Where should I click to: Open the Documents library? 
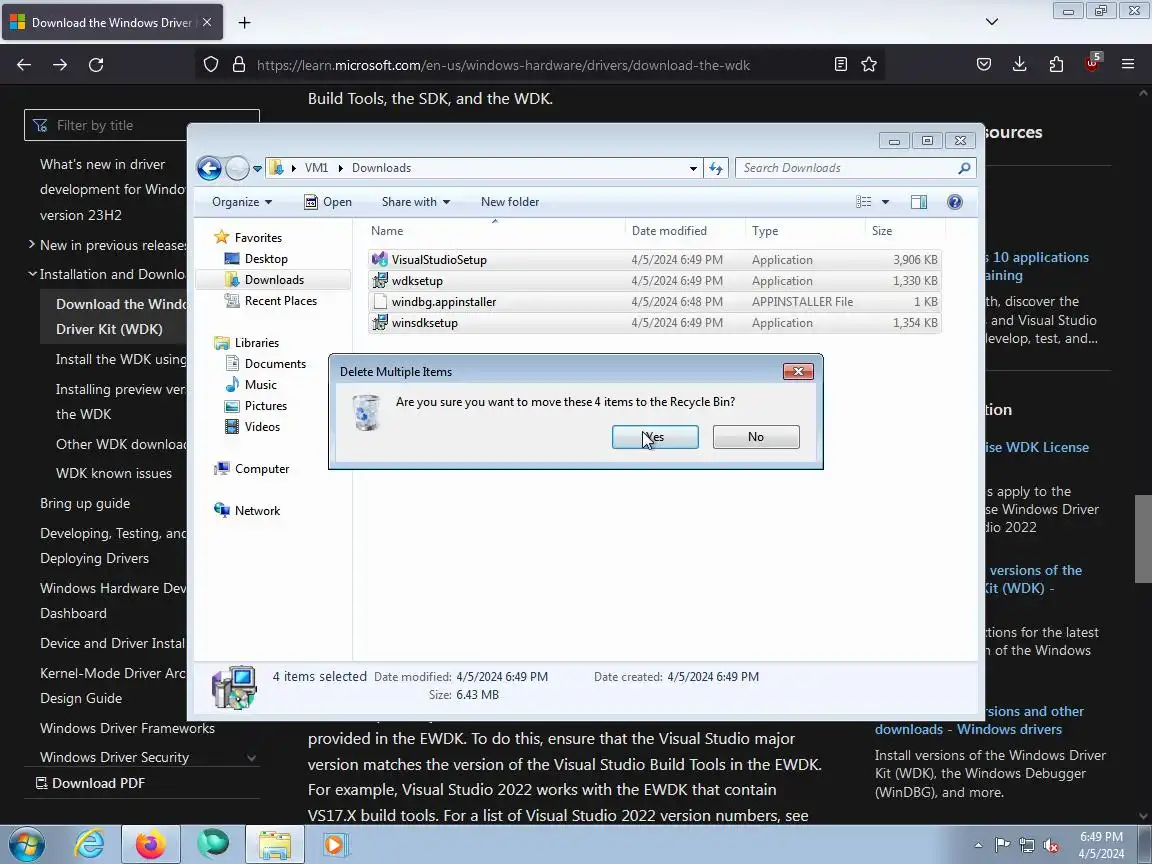point(265,364)
